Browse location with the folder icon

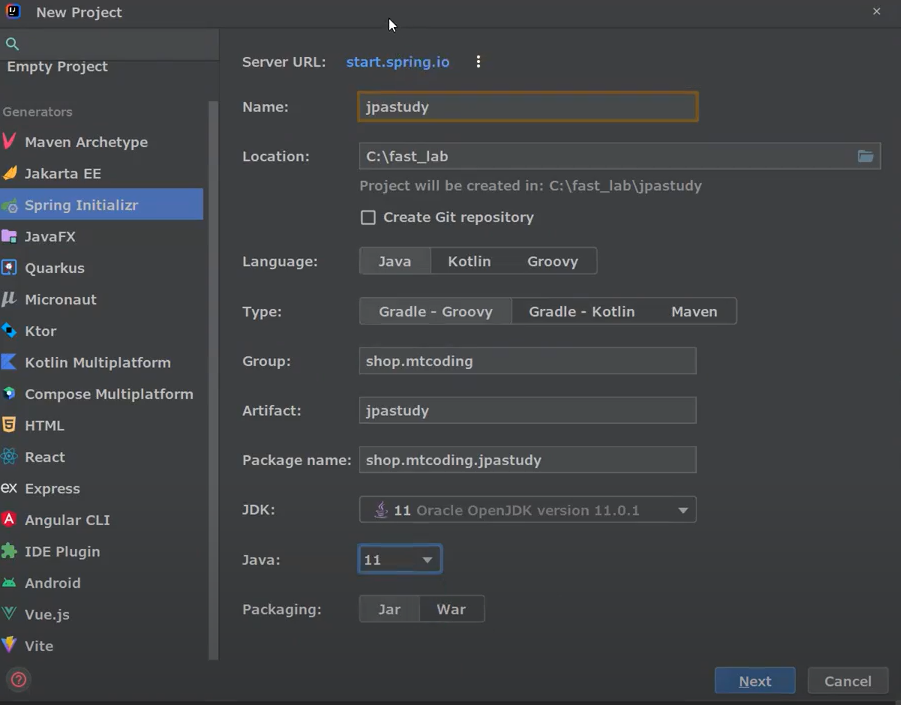point(865,156)
